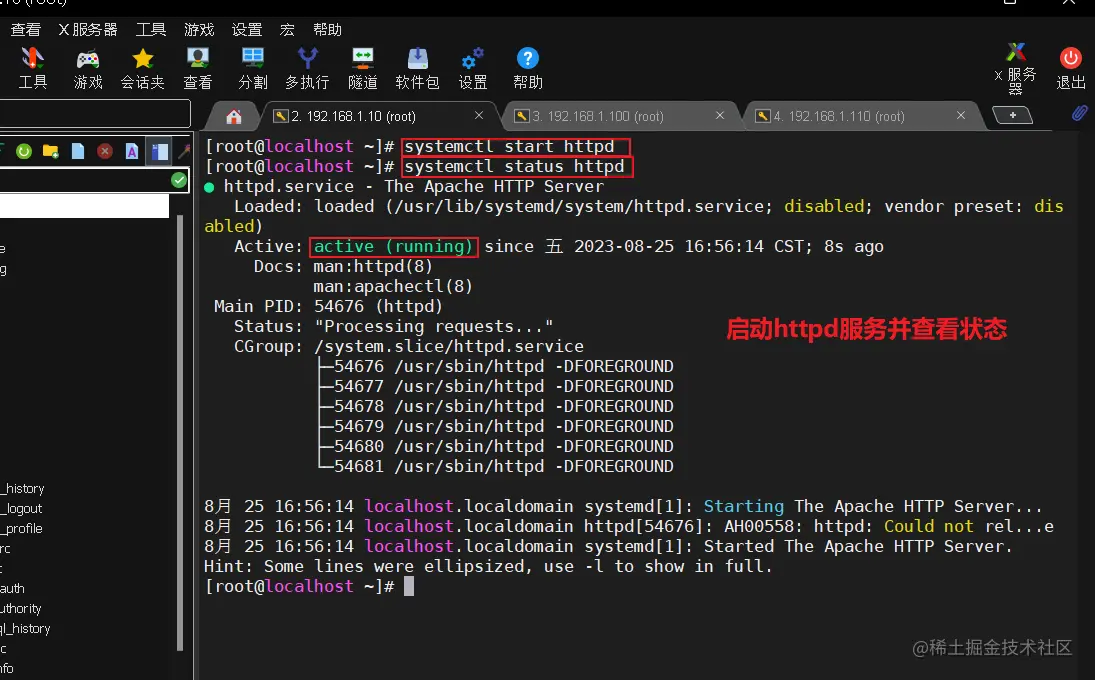Viewport: 1095px width, 680px height.
Task: Open the 设置 menu in the menu bar
Action: point(247,29)
